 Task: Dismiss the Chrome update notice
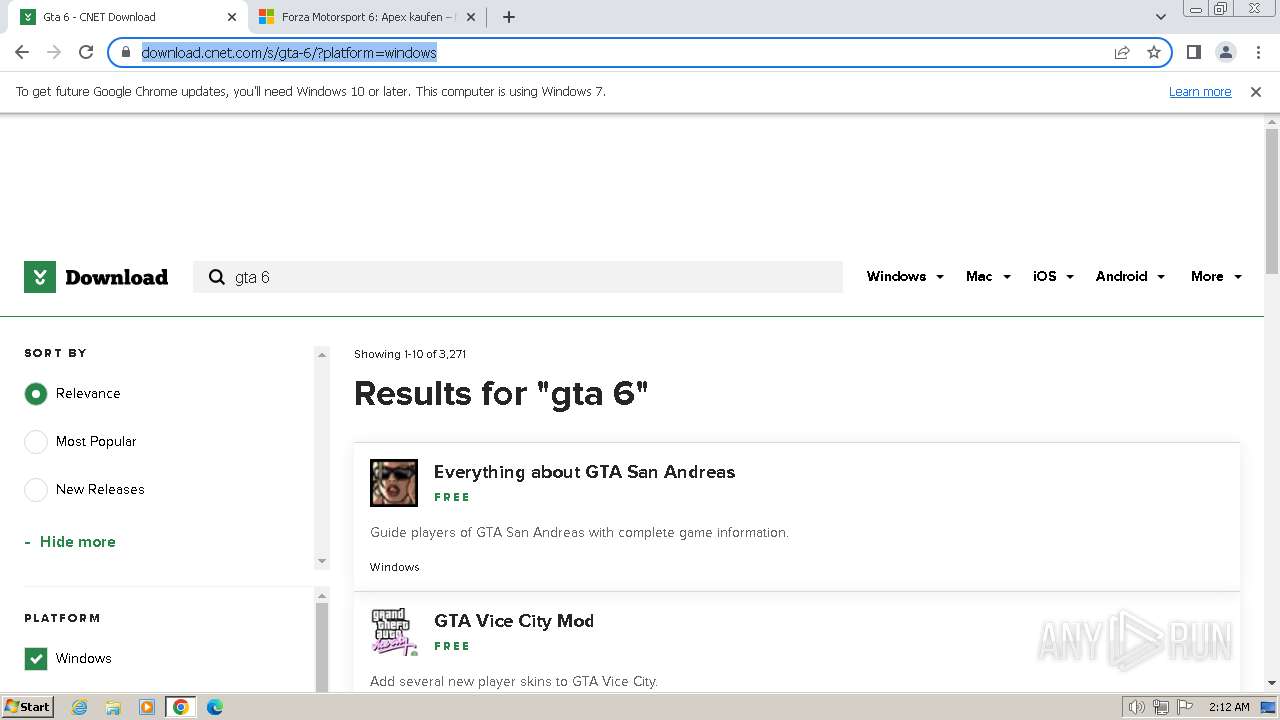(1256, 91)
